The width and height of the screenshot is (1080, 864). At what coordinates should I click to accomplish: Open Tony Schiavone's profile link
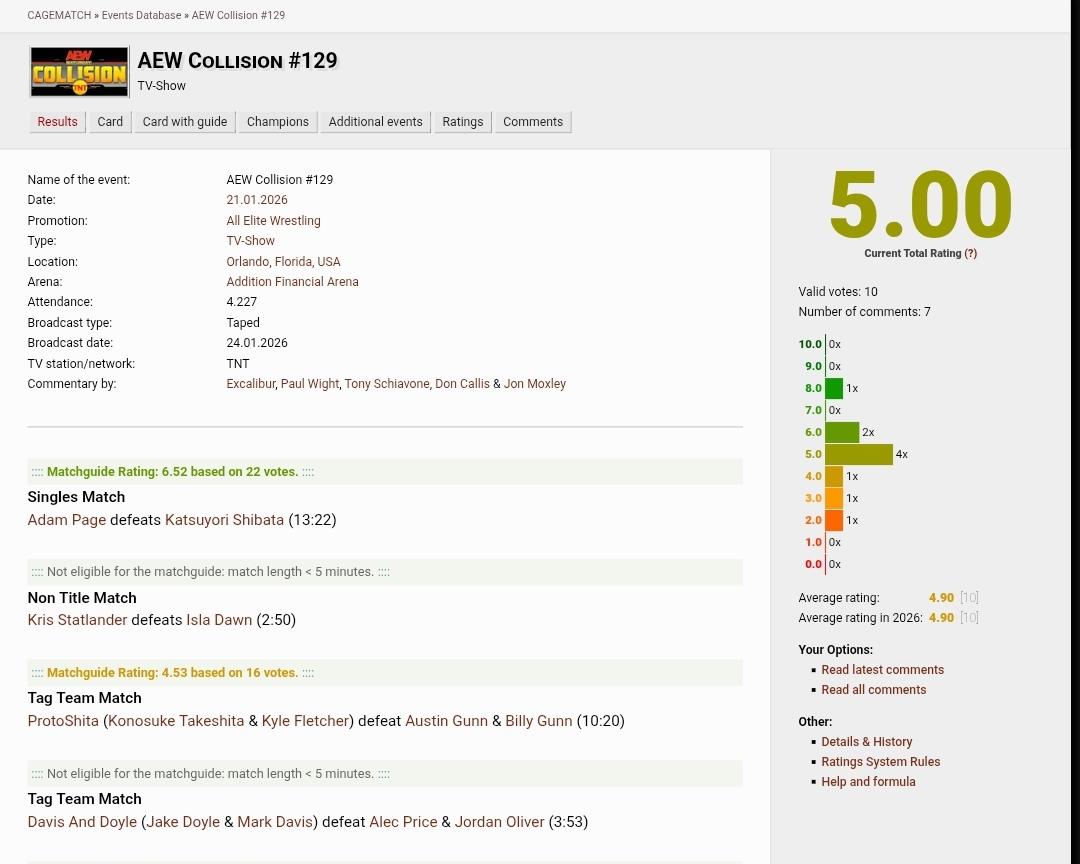pyautogui.click(x=387, y=384)
